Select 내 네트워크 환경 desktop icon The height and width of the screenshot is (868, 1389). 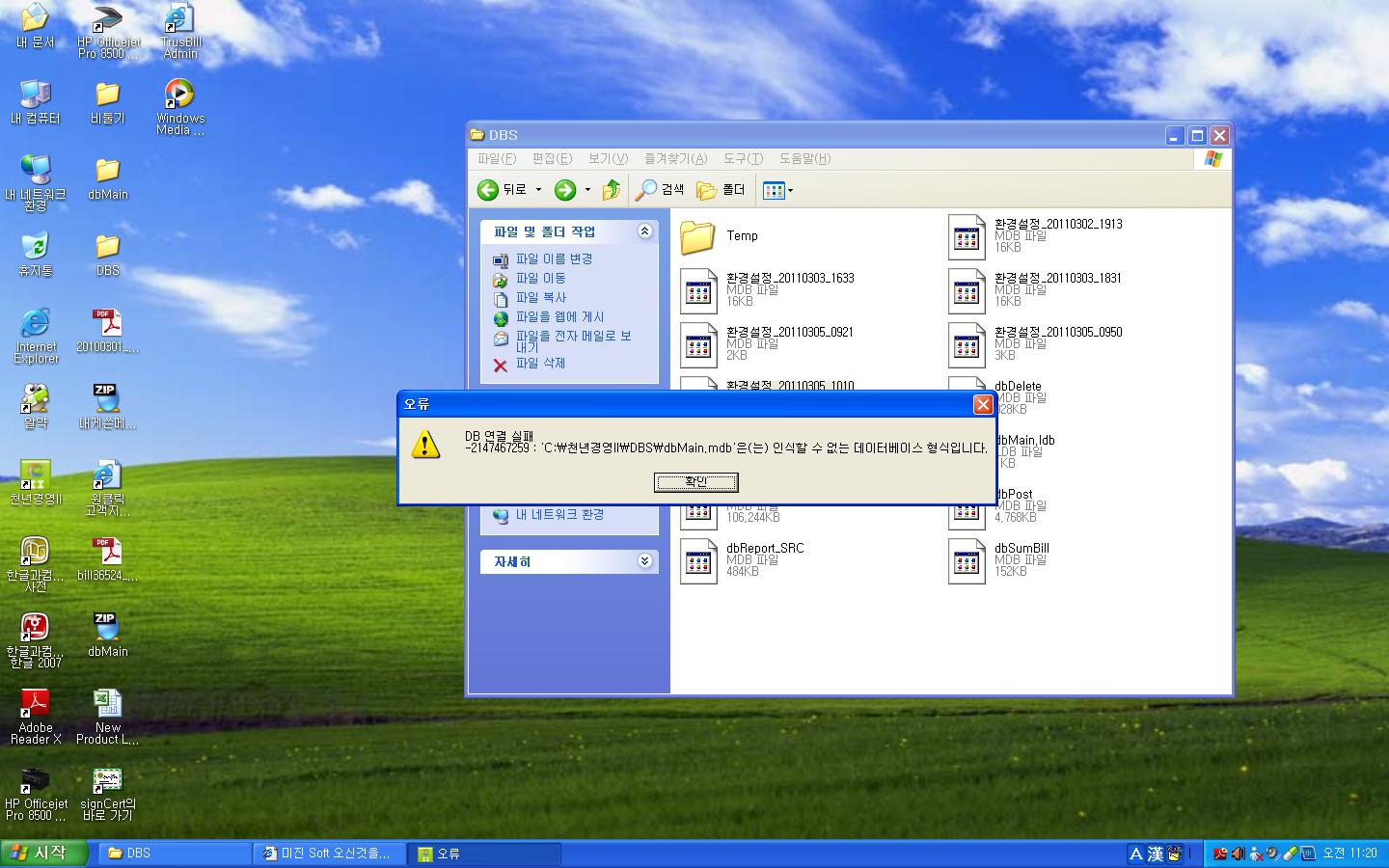click(x=36, y=182)
